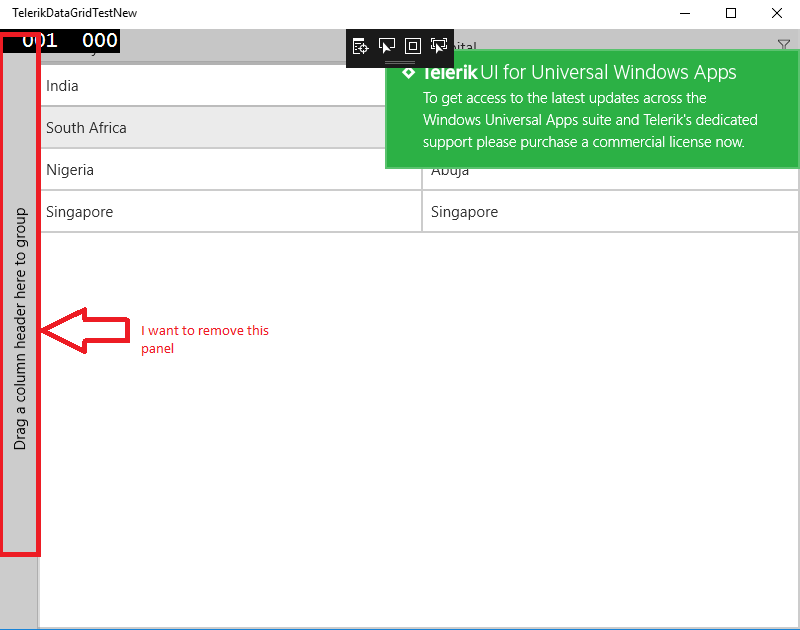Select Singapore in the capital column

point(610,212)
